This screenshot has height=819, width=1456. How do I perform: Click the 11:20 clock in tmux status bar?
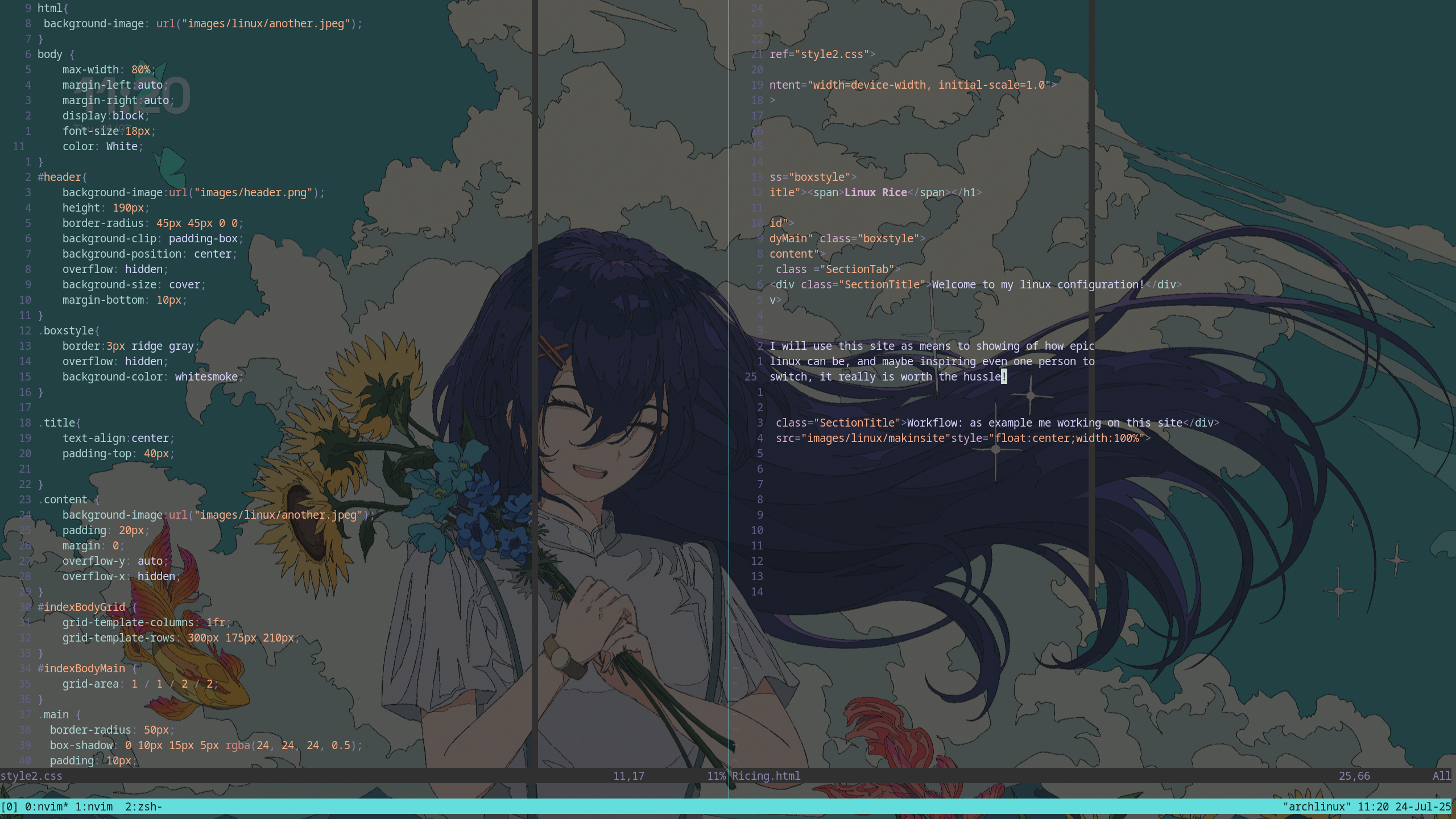click(1373, 806)
